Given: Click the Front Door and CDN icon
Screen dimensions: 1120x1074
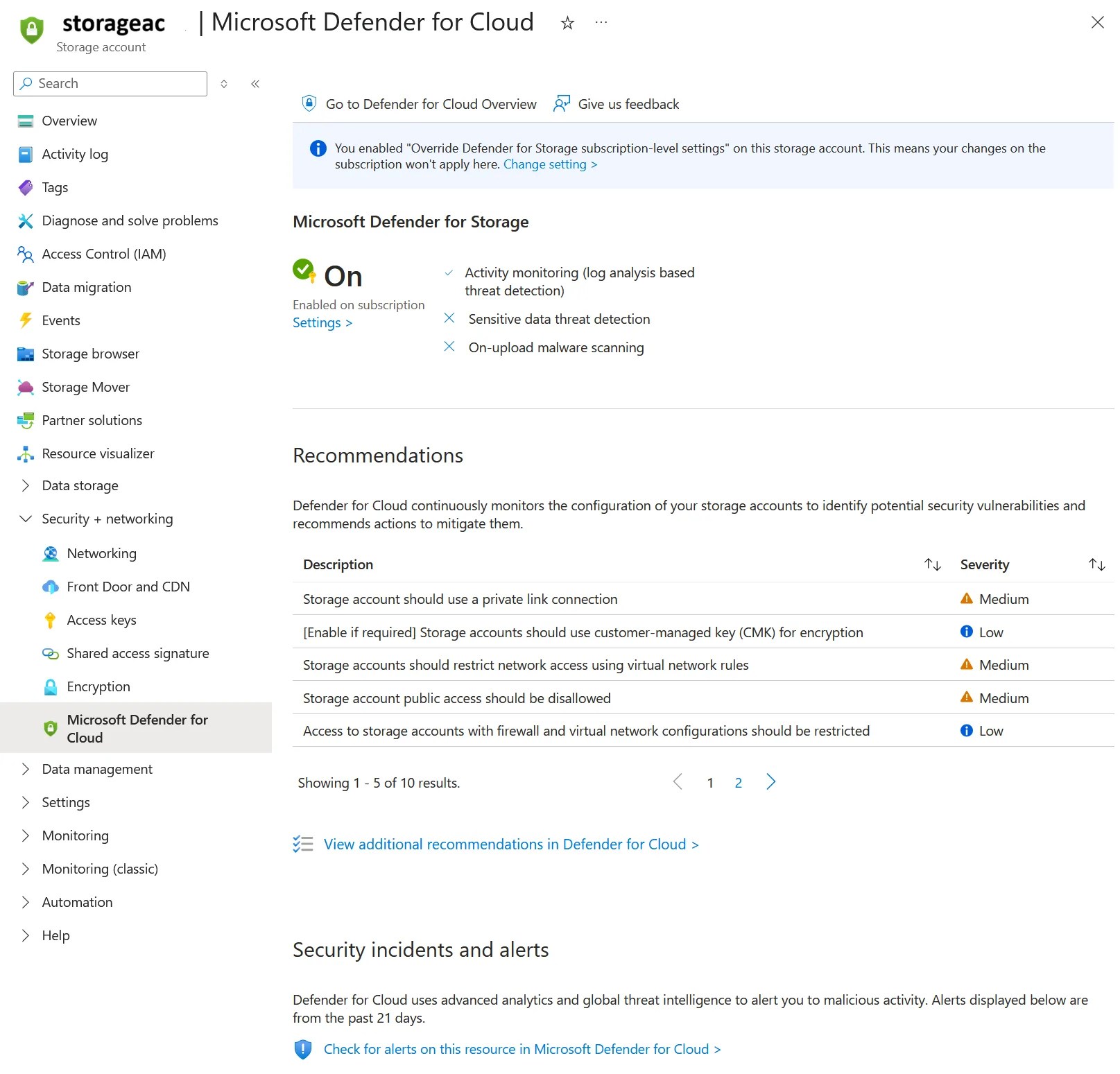Looking at the screenshot, I should pos(51,587).
